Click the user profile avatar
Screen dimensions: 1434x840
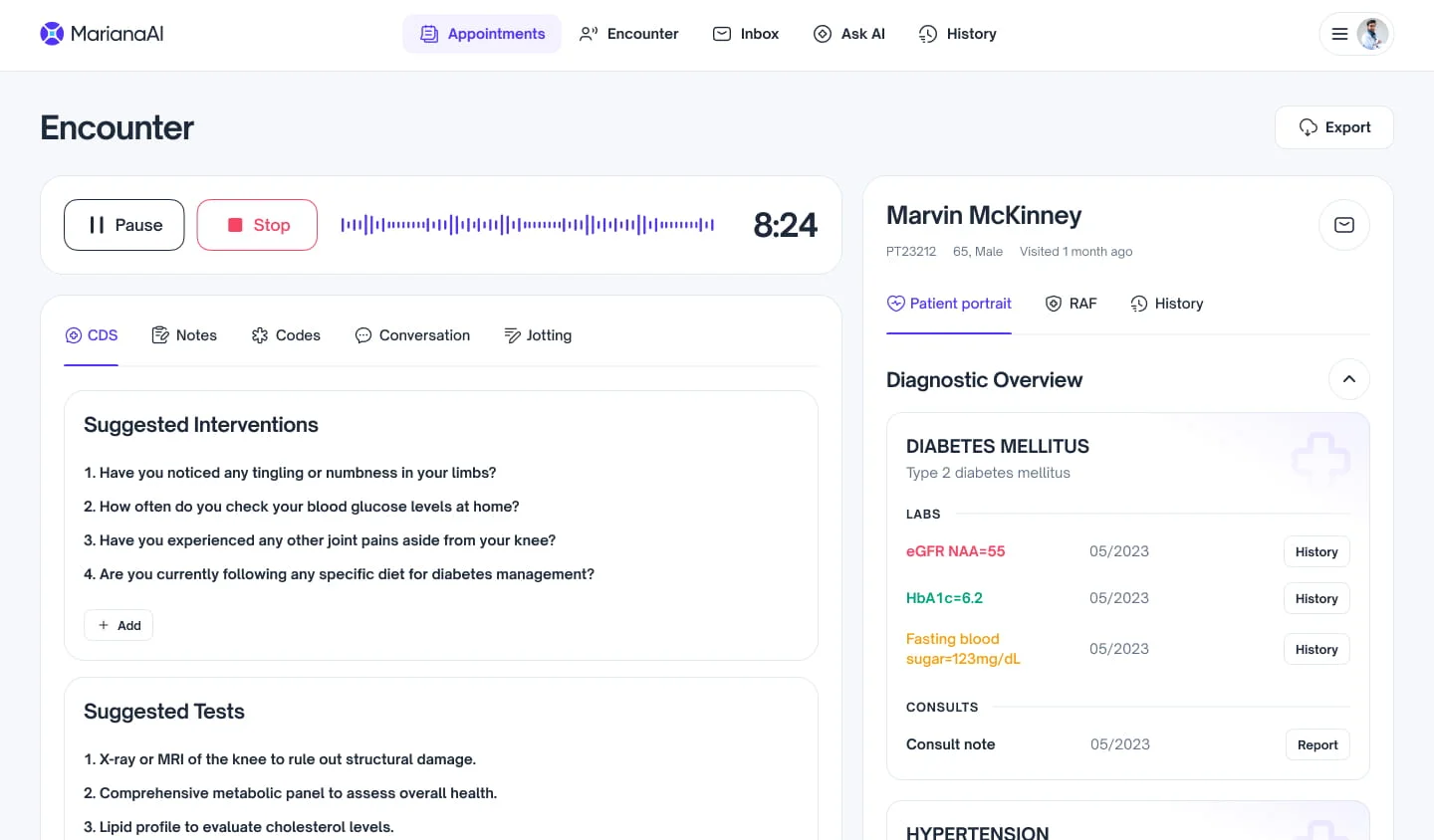point(1372,34)
